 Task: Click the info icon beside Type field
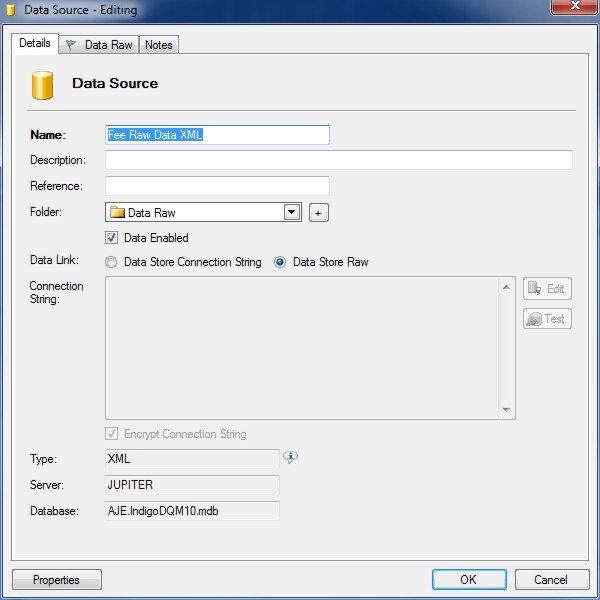[x=291, y=458]
